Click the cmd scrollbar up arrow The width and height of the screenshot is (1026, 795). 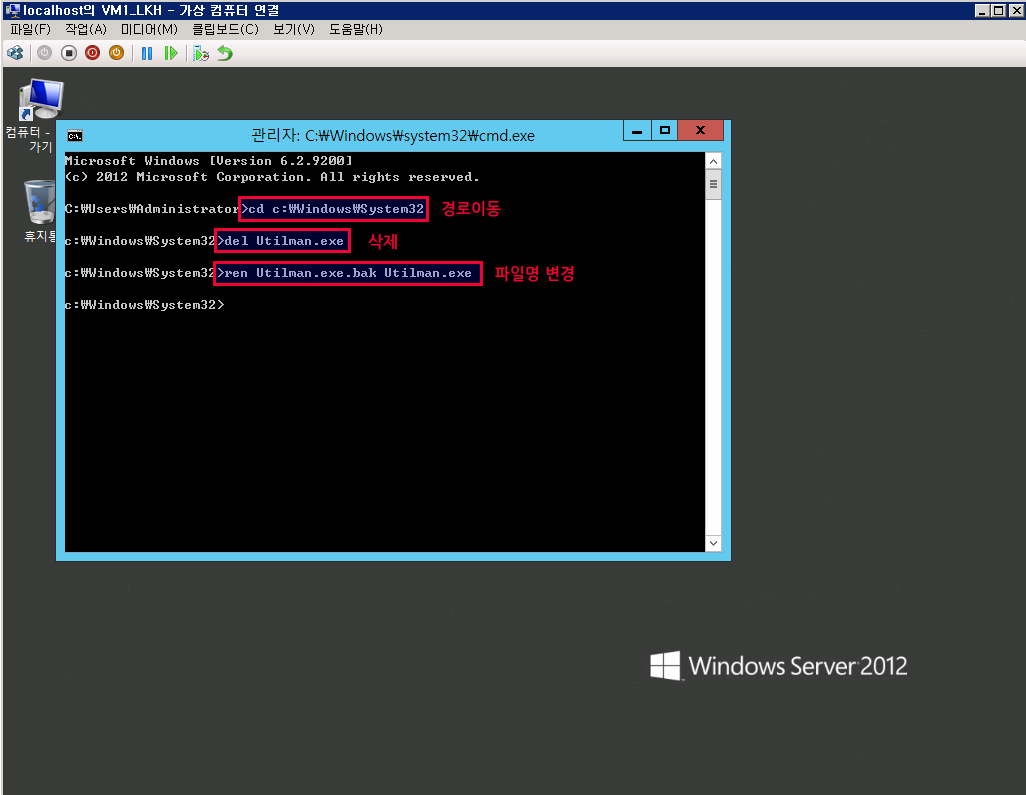point(713,161)
